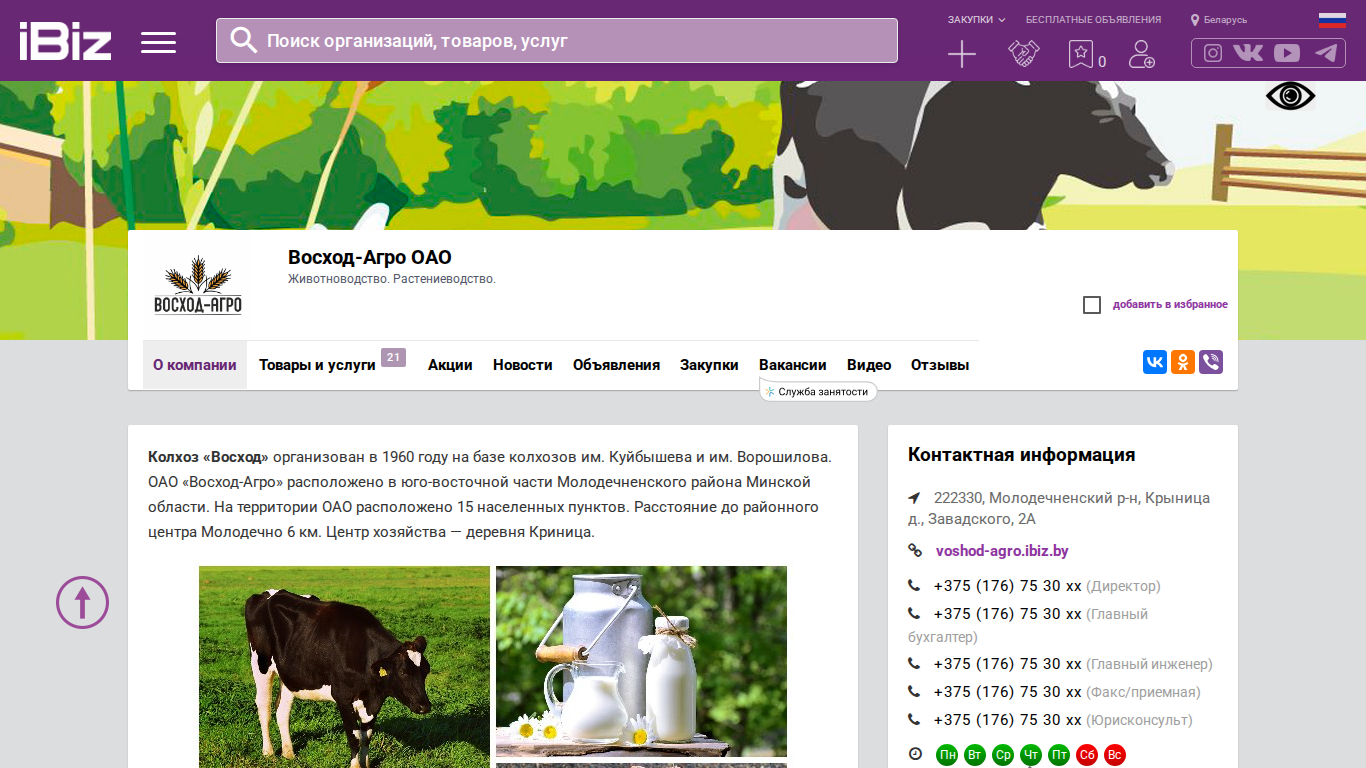Image resolution: width=1366 pixels, height=768 pixels.
Task: Open Telegram link in header
Action: tap(1326, 54)
